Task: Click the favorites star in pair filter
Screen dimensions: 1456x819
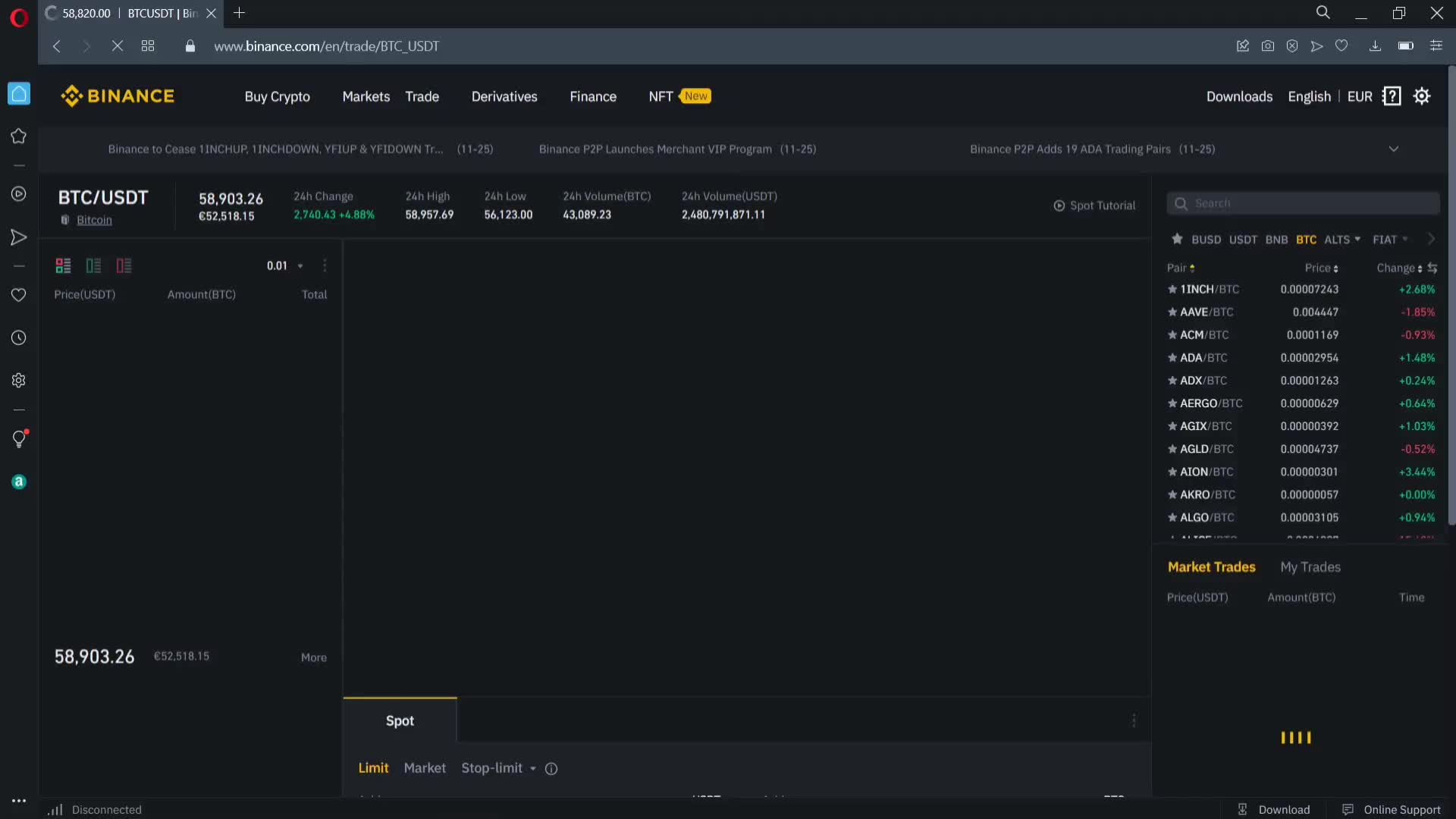Action: point(1177,239)
